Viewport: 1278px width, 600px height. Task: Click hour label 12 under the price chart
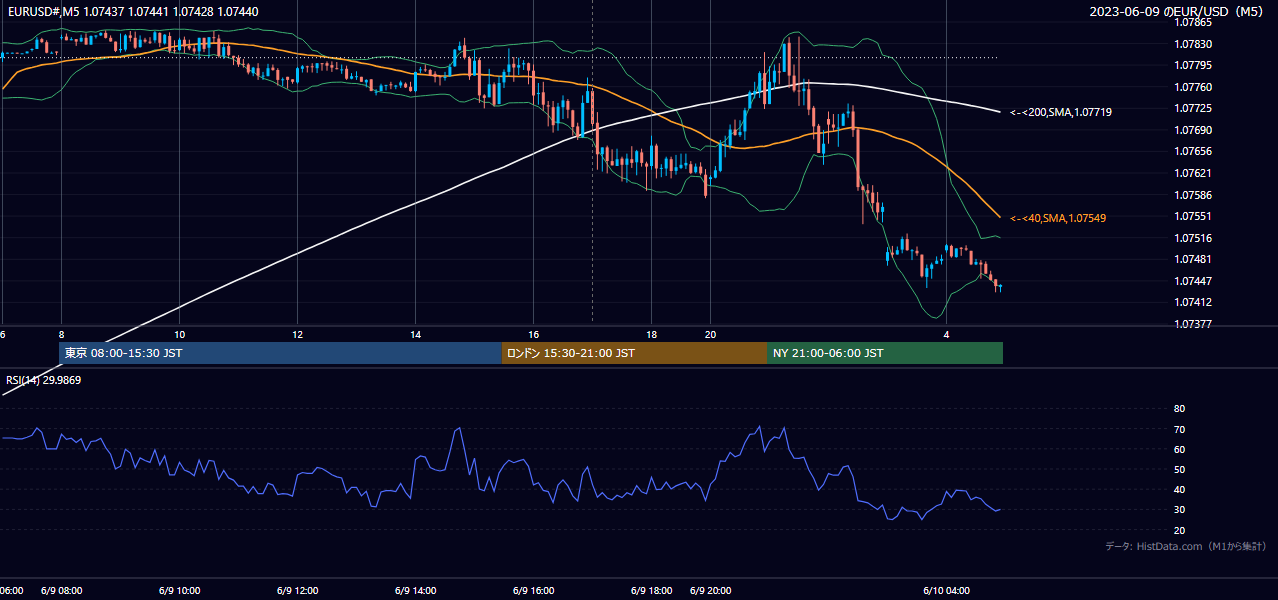pyautogui.click(x=297, y=334)
